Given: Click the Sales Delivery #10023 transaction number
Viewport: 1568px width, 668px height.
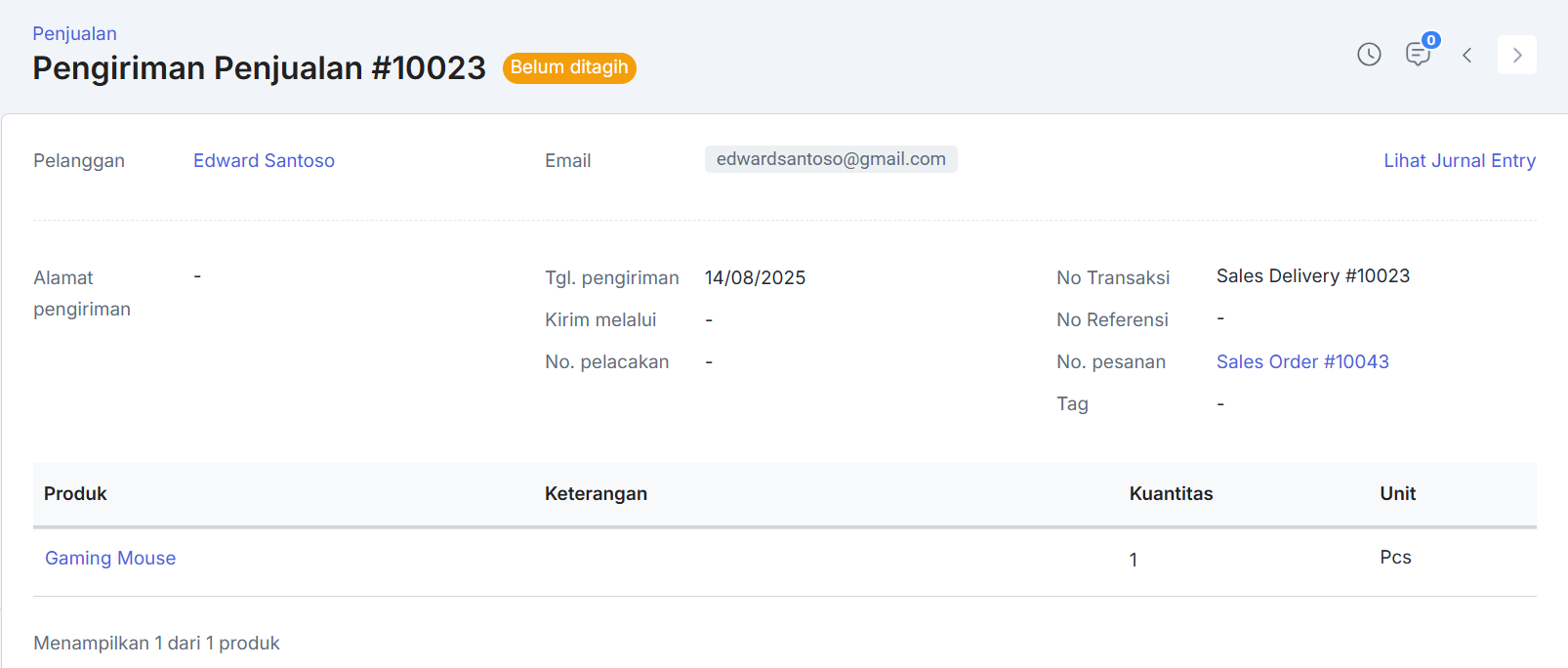Looking at the screenshot, I should pos(1312,275).
